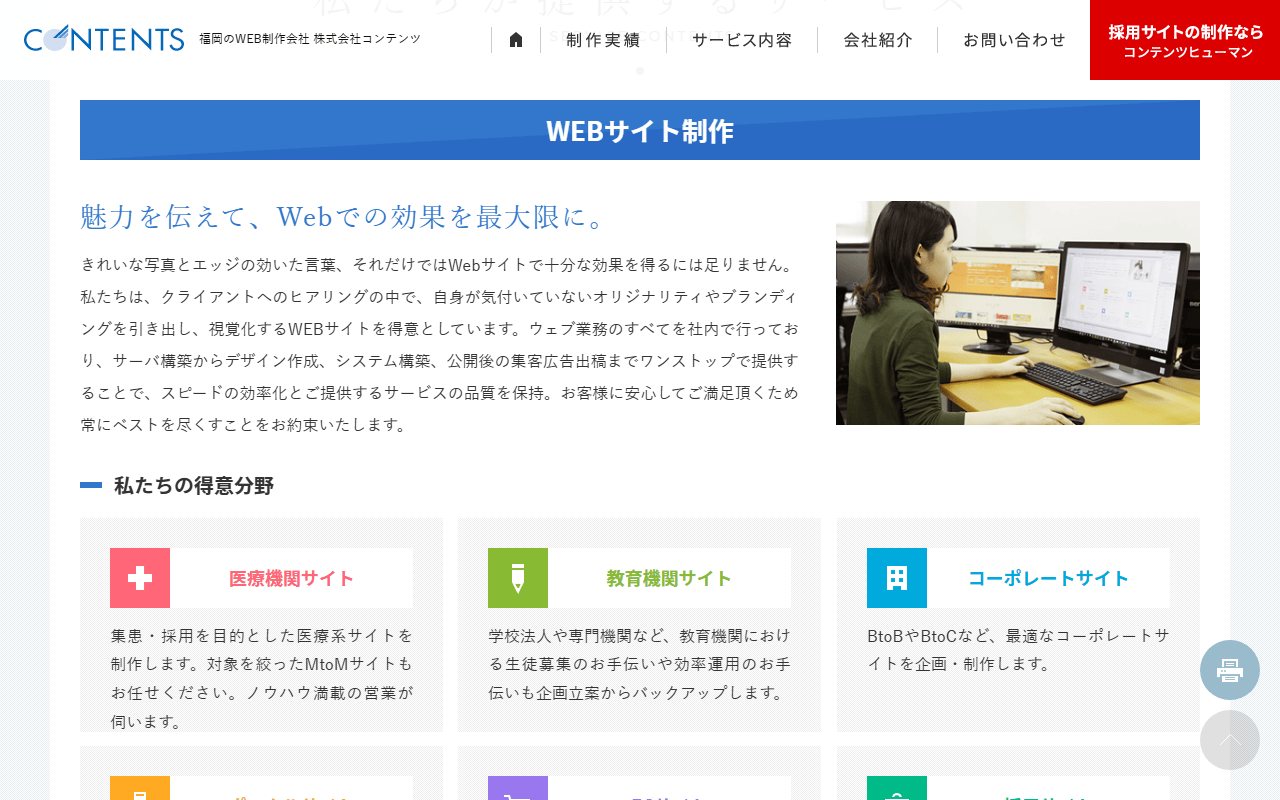This screenshot has height=800, width=1280.
Task: Click the green pencil education icon
Action: 518,578
